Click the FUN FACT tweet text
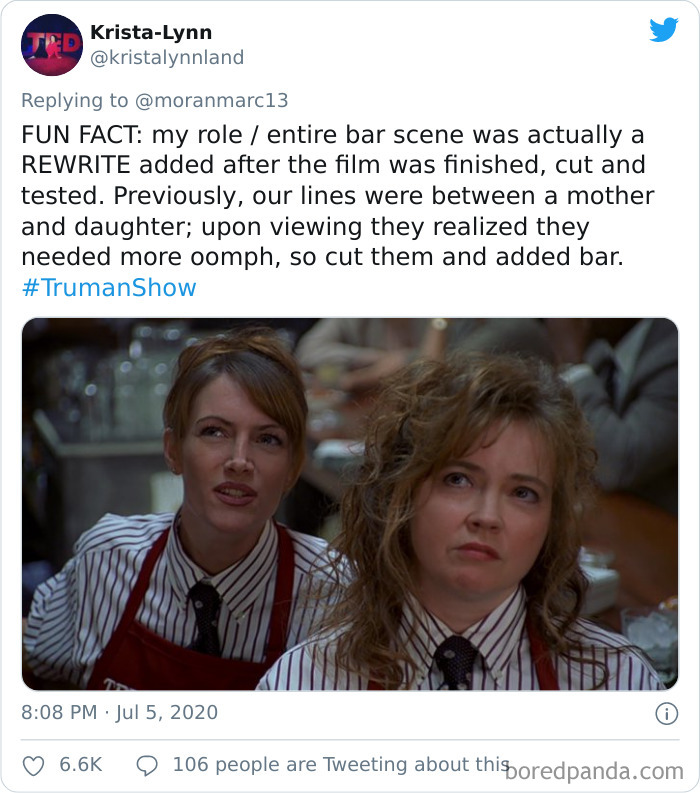The height and width of the screenshot is (793, 700). [x=338, y=196]
